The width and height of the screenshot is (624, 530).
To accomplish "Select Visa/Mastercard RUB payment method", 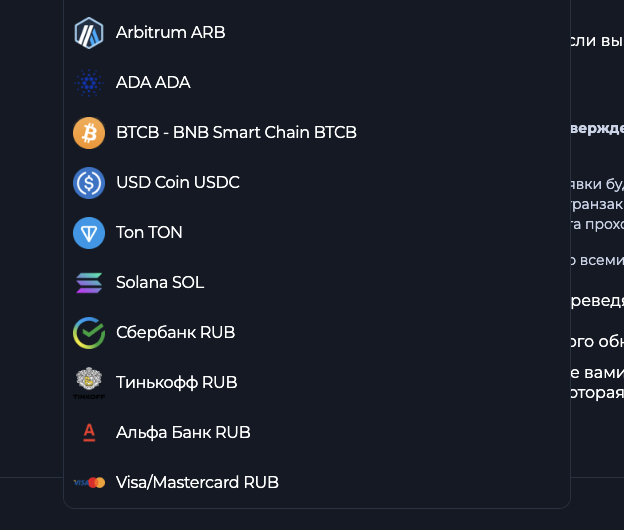I will coord(197,483).
